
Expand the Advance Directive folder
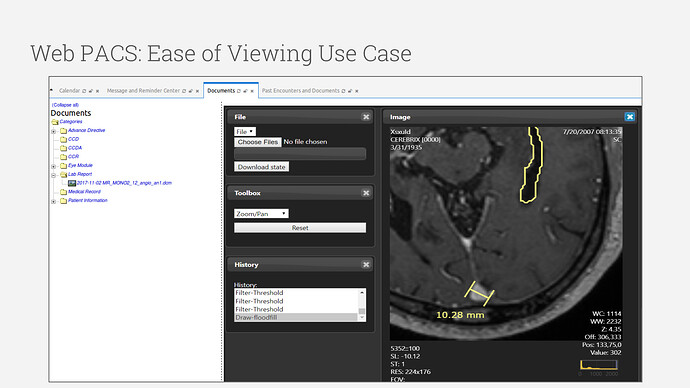pos(53,131)
